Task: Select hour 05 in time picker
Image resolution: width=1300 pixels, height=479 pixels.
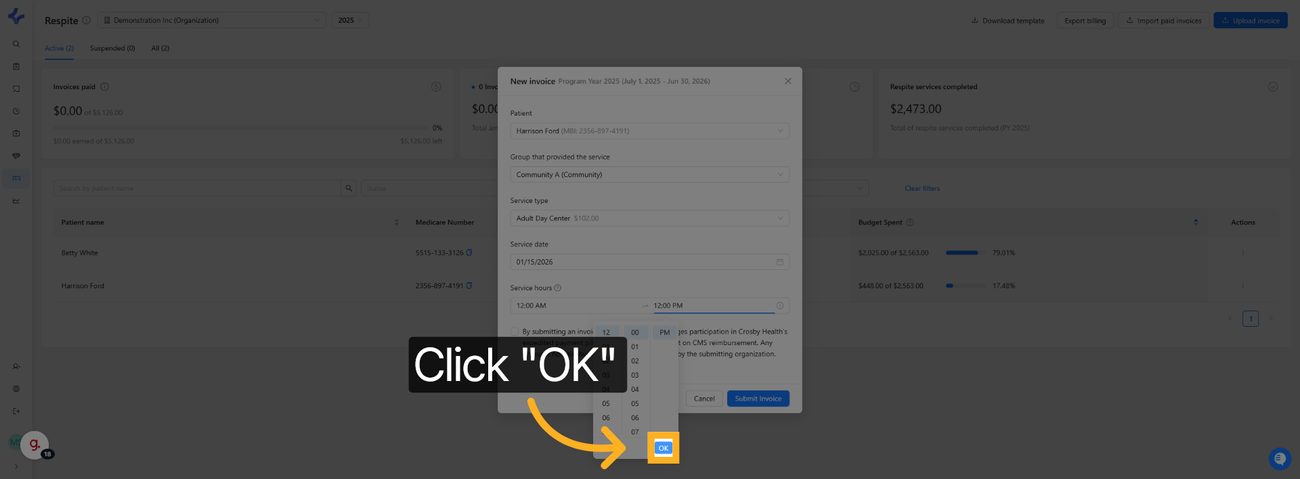Action: click(606, 404)
